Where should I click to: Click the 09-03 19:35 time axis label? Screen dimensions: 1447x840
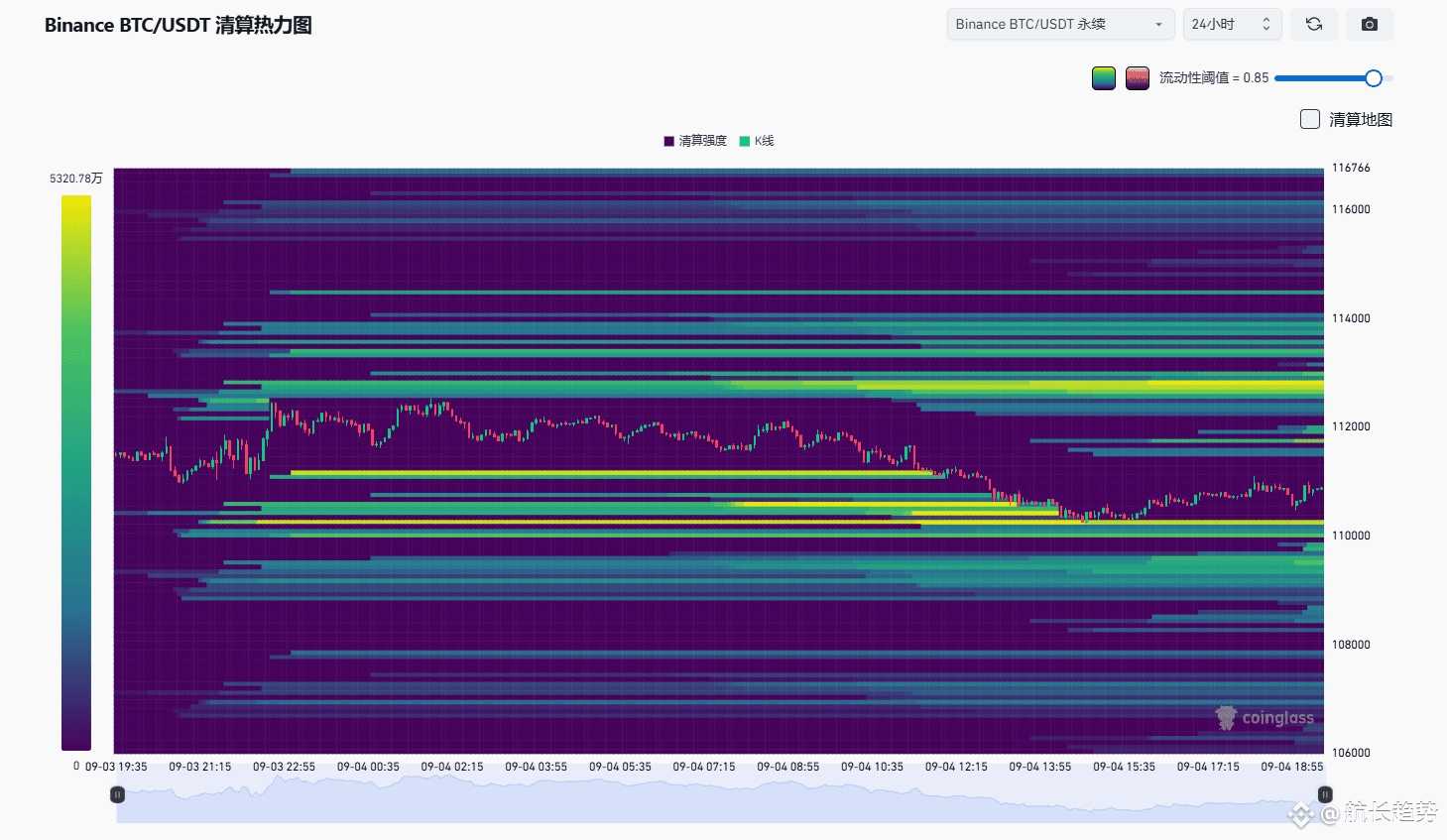(116, 767)
